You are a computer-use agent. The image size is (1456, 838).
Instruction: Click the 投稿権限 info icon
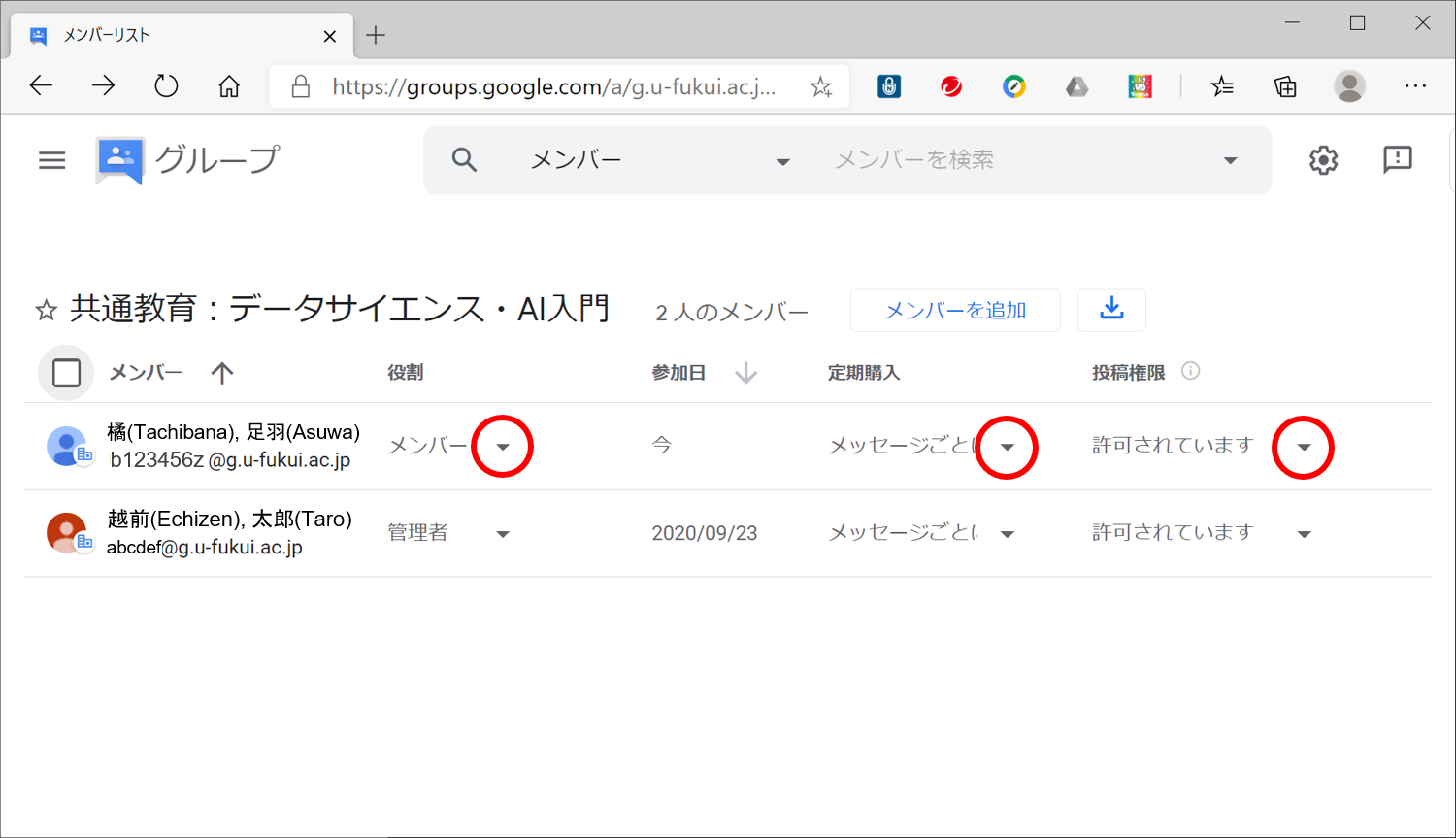pos(1190,371)
